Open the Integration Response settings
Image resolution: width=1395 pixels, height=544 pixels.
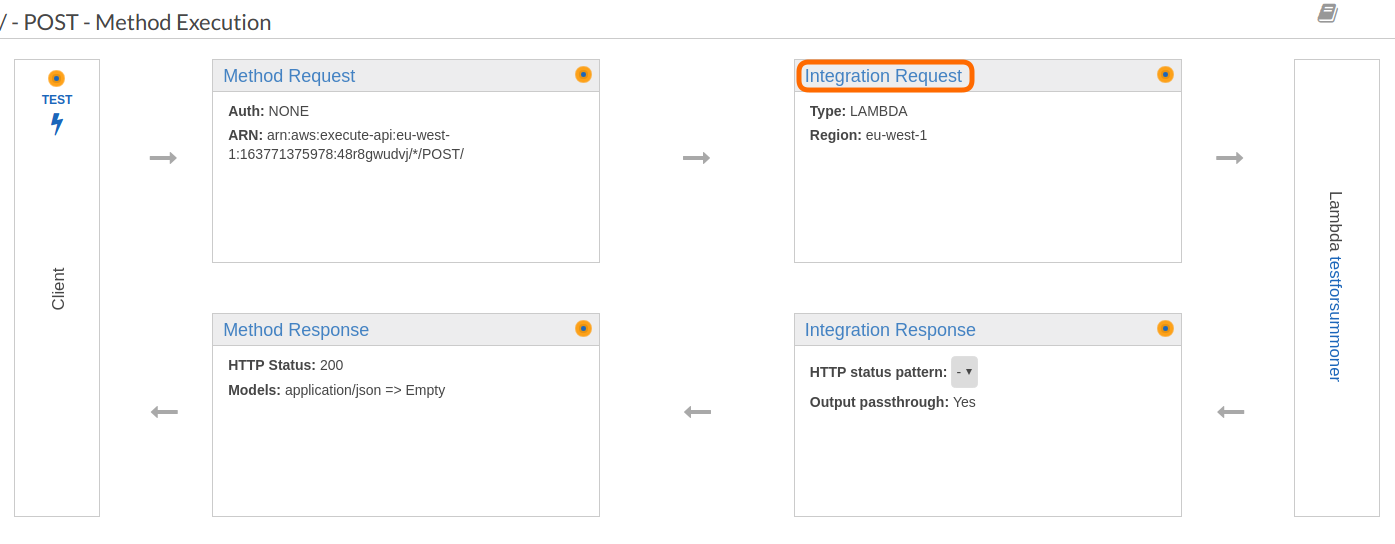[890, 330]
